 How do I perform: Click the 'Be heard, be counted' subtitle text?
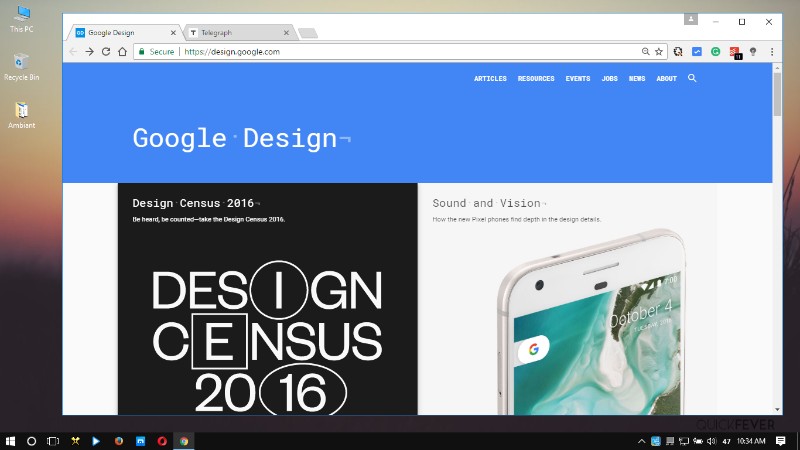209,219
